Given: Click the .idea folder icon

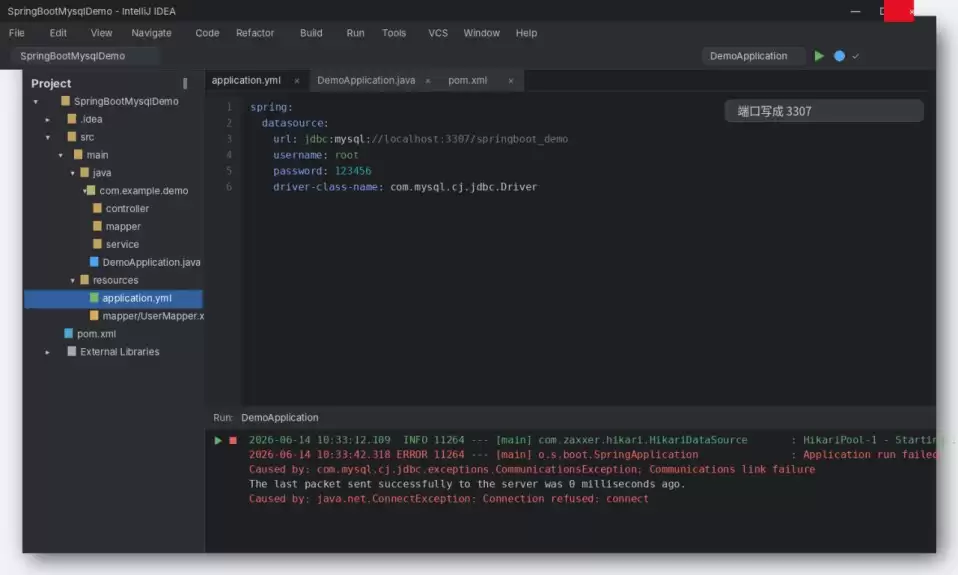Looking at the screenshot, I should [71, 119].
